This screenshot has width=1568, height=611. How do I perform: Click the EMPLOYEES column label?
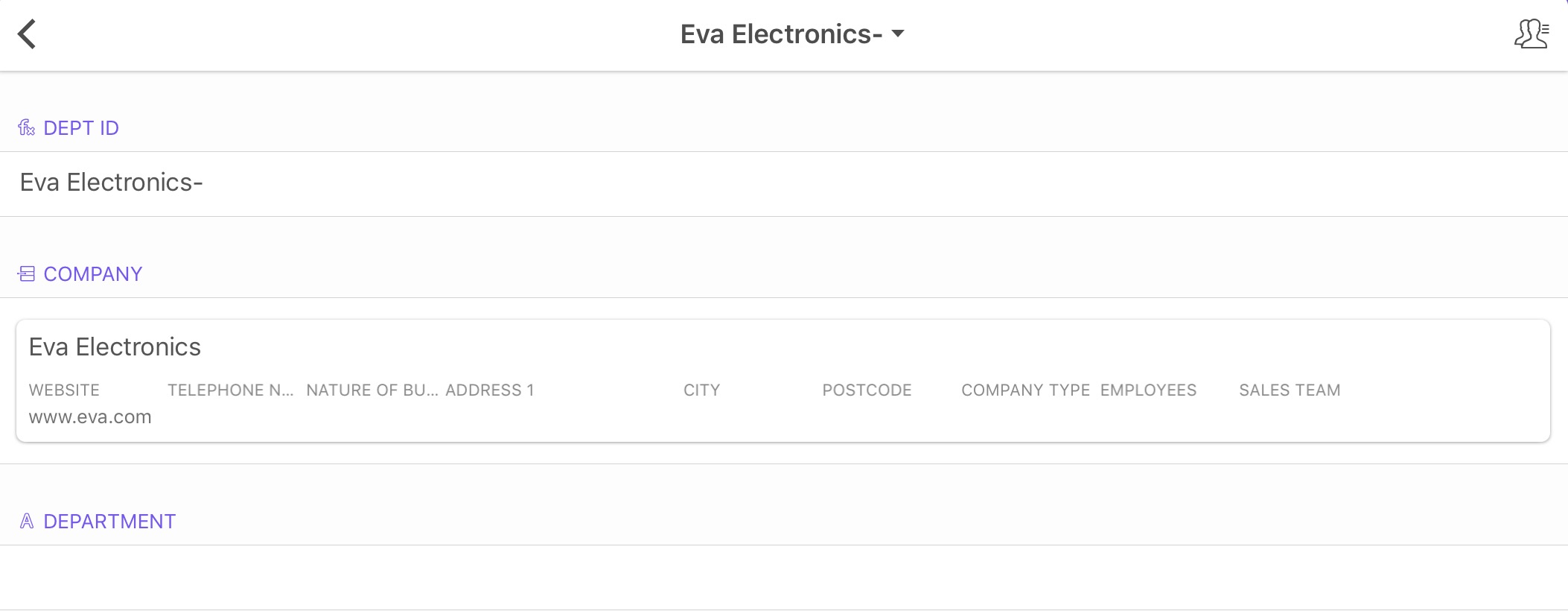pyautogui.click(x=1148, y=390)
